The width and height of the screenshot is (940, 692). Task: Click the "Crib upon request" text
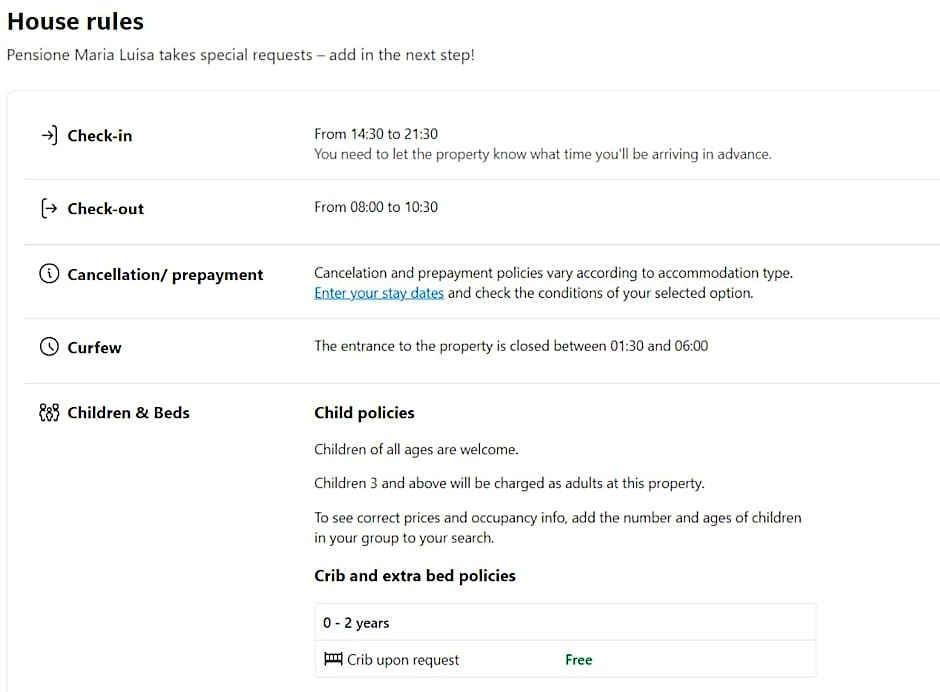point(403,660)
